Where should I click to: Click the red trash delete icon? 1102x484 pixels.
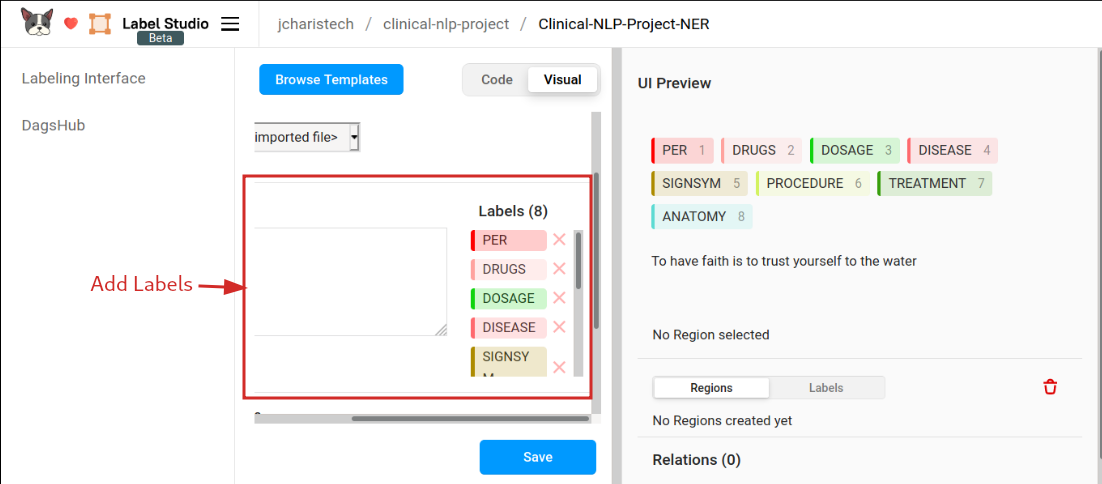(1050, 387)
